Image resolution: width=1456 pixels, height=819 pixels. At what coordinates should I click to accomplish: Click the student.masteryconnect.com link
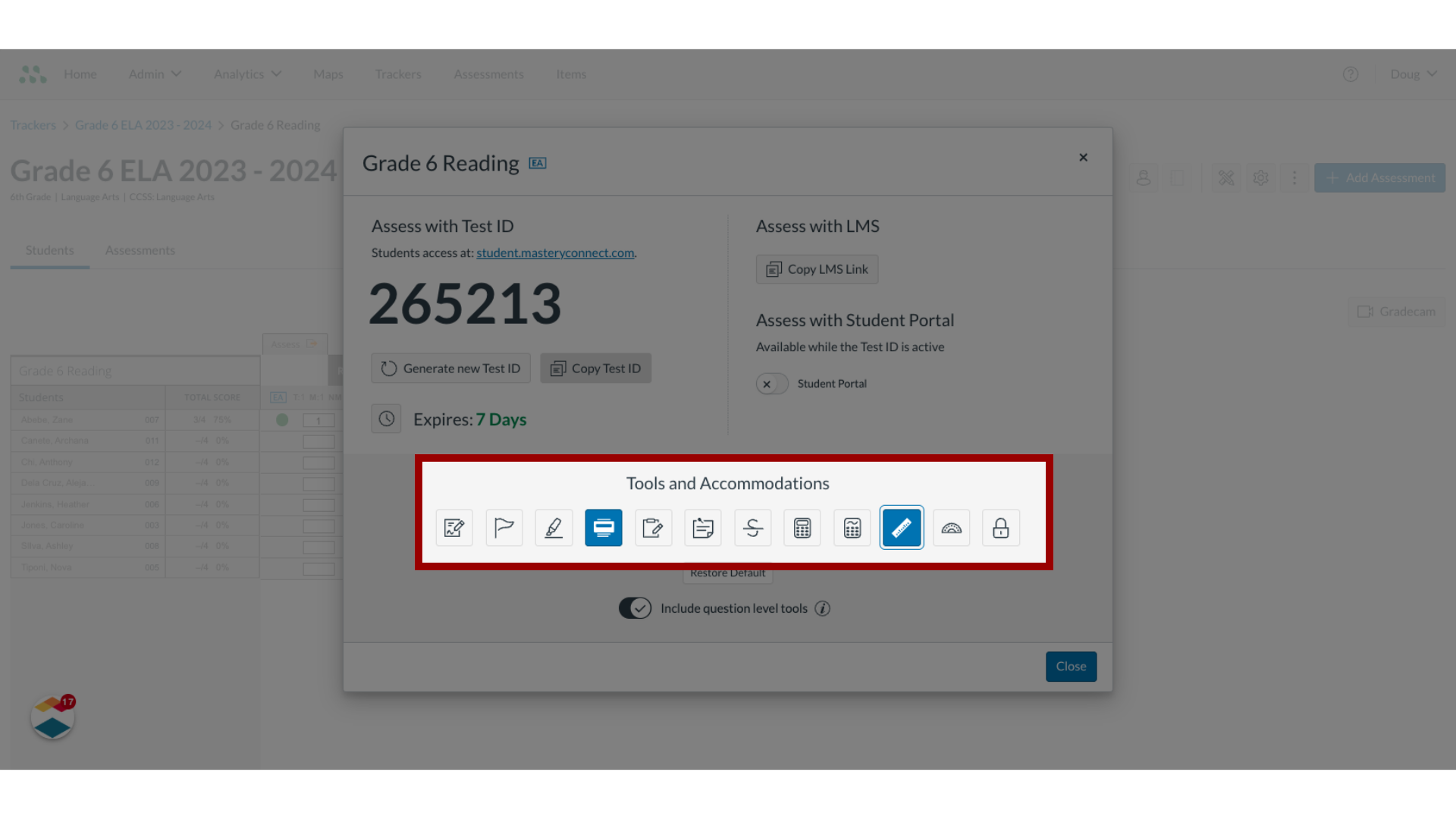point(555,252)
